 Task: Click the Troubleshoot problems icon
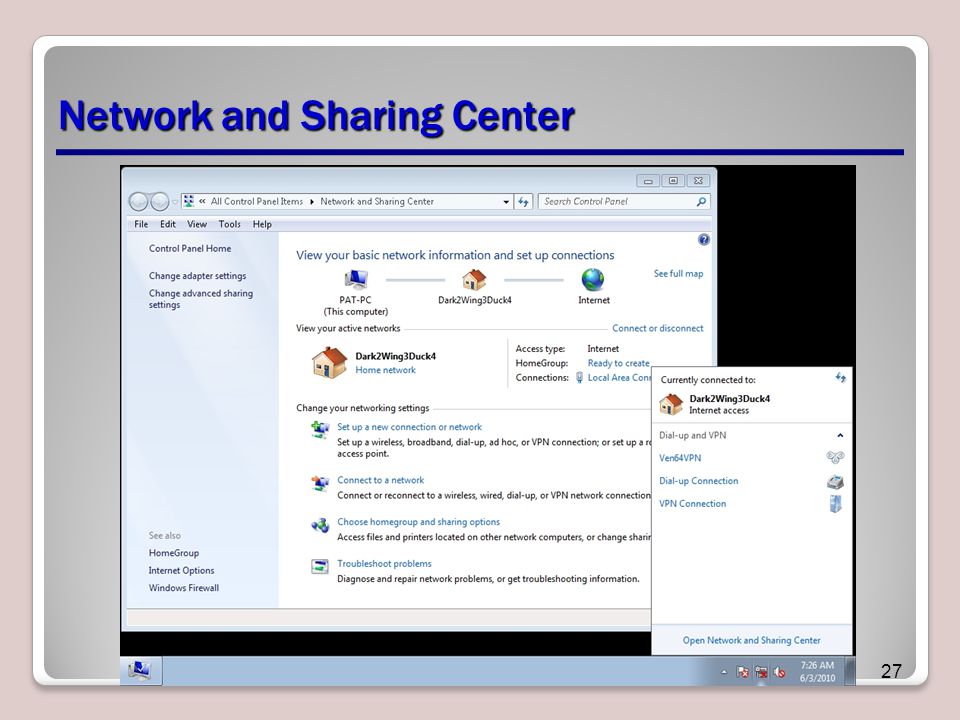coord(320,567)
